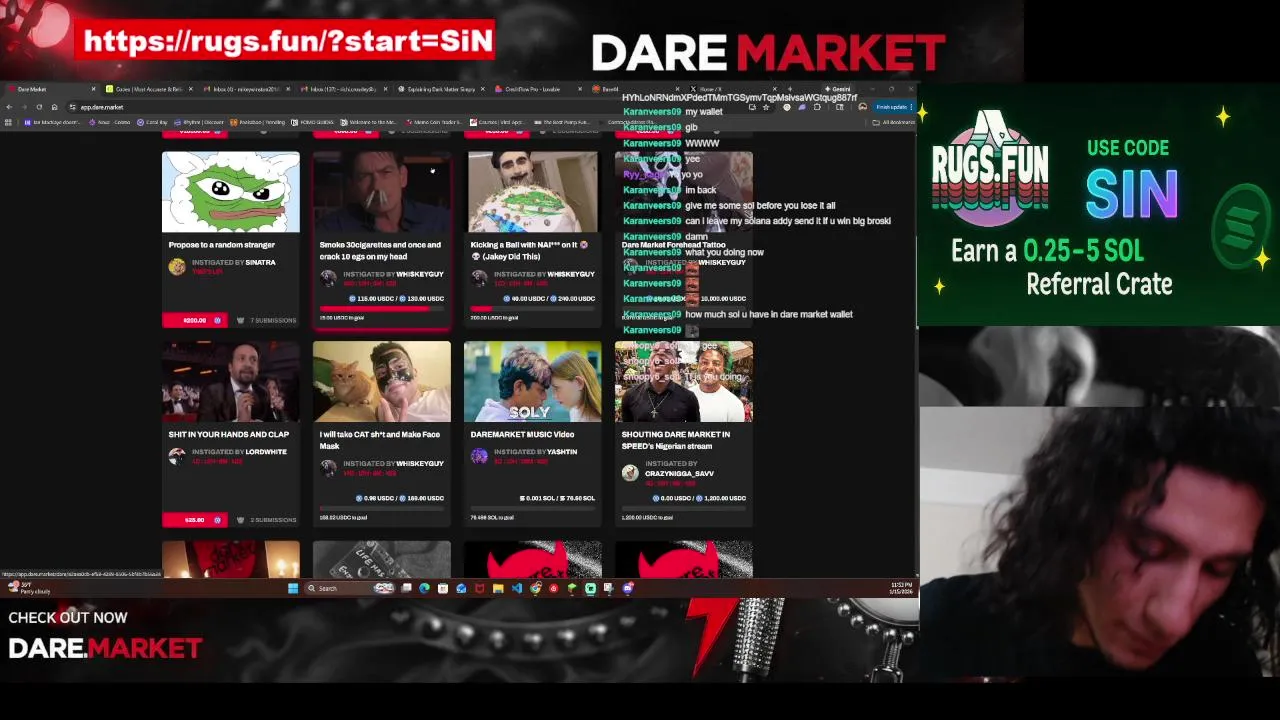Open the 'SHIT IN YOUR HANDS AND CLAP' thumbnail

tap(230, 382)
